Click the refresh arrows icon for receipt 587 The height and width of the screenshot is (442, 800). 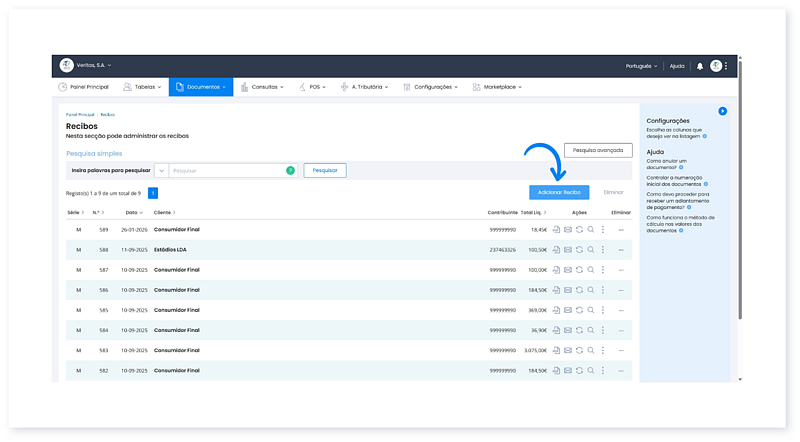pos(580,270)
